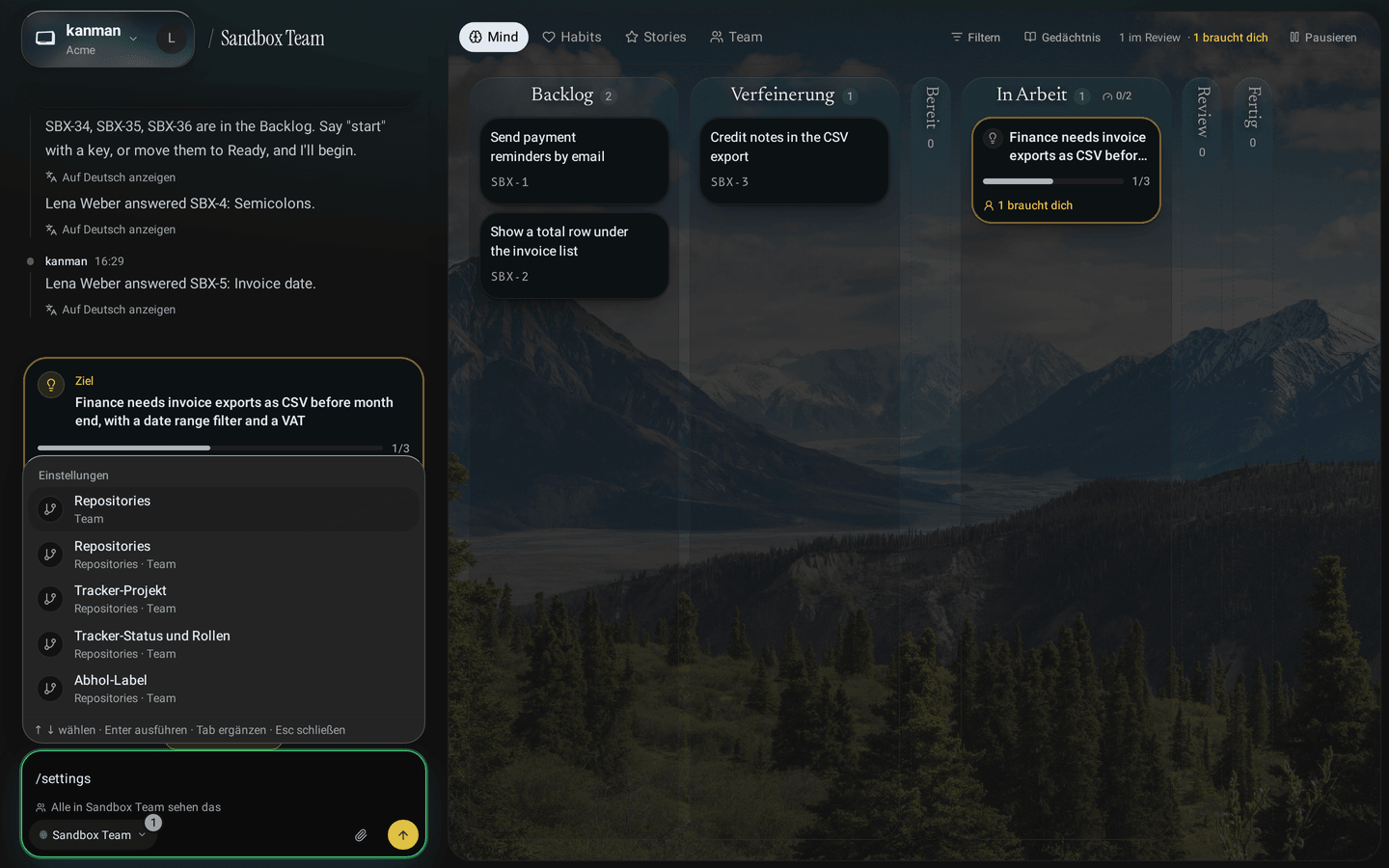This screenshot has width=1389, height=868.
Task: Click branch icon beside Abhol-Label
Action: 50,689
